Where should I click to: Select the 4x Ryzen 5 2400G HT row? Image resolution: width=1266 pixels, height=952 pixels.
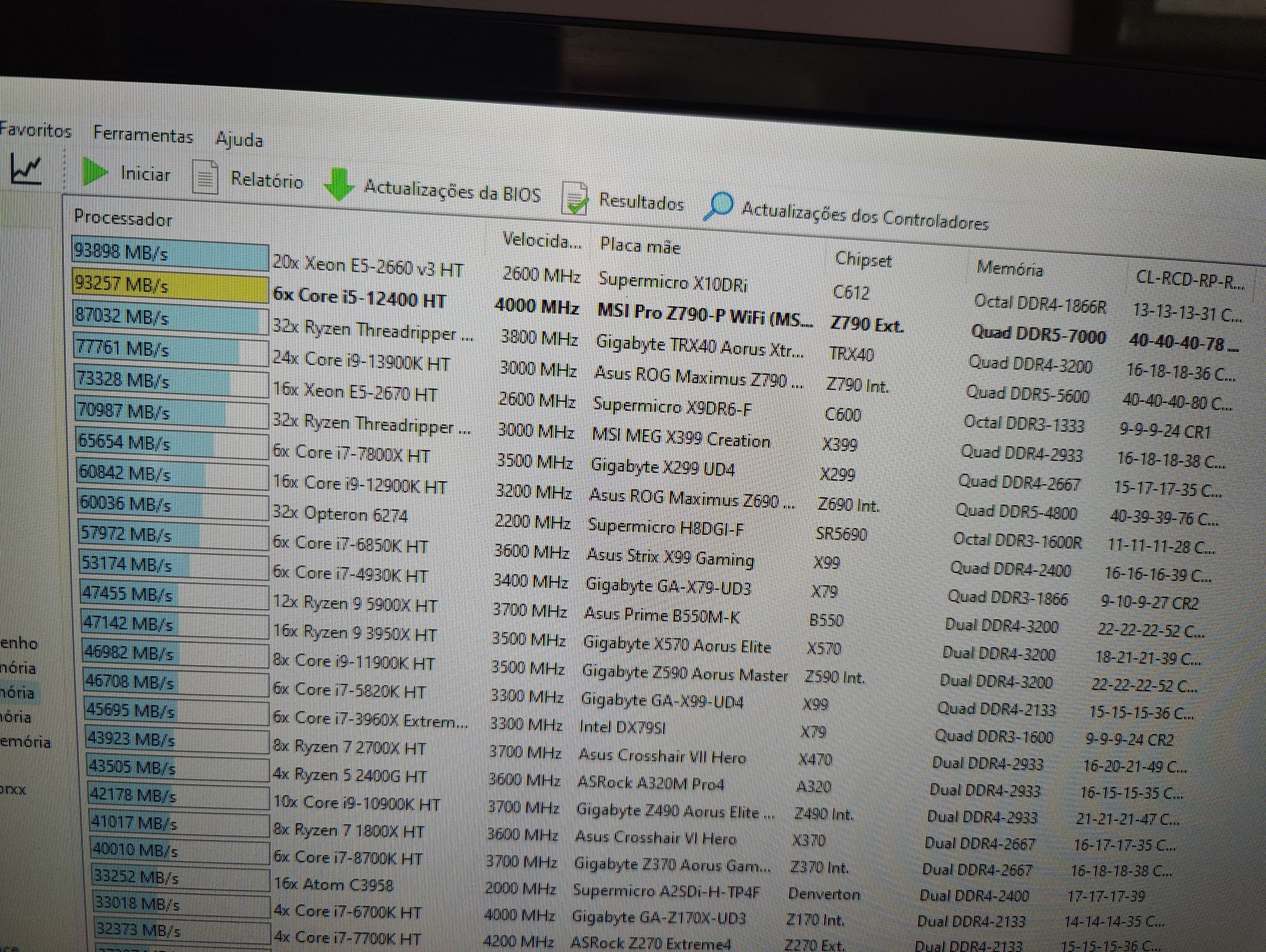coord(350,775)
